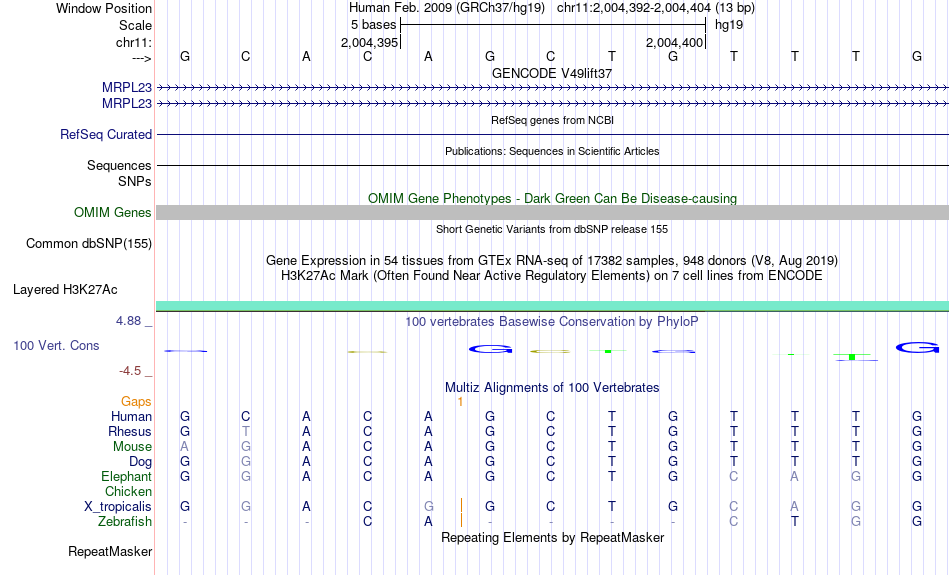Click the hg19 label beside the scale bar
The height and width of the screenshot is (575, 950).
tap(729, 25)
